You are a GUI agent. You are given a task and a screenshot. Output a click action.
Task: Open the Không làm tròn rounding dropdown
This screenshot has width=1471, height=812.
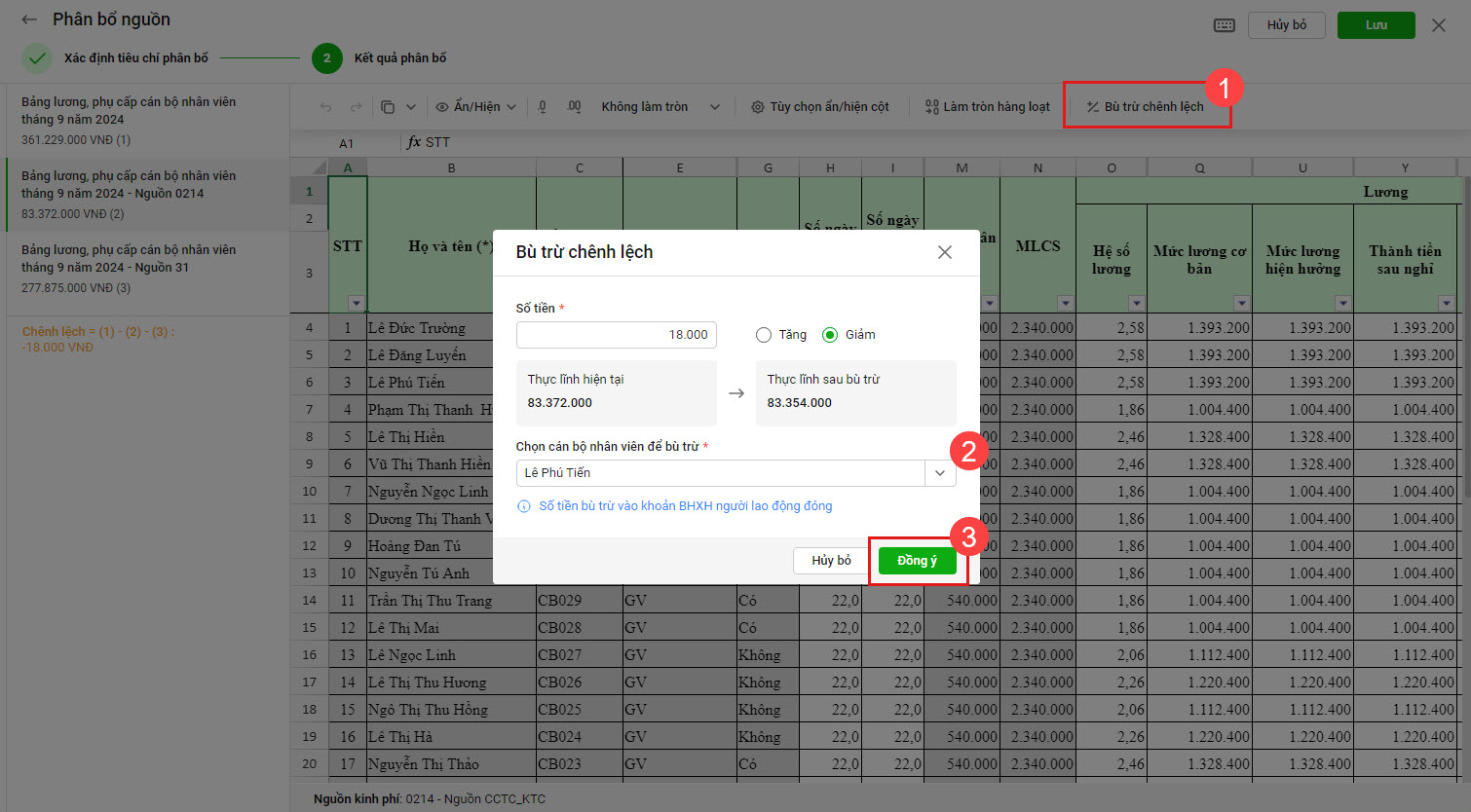pos(660,107)
